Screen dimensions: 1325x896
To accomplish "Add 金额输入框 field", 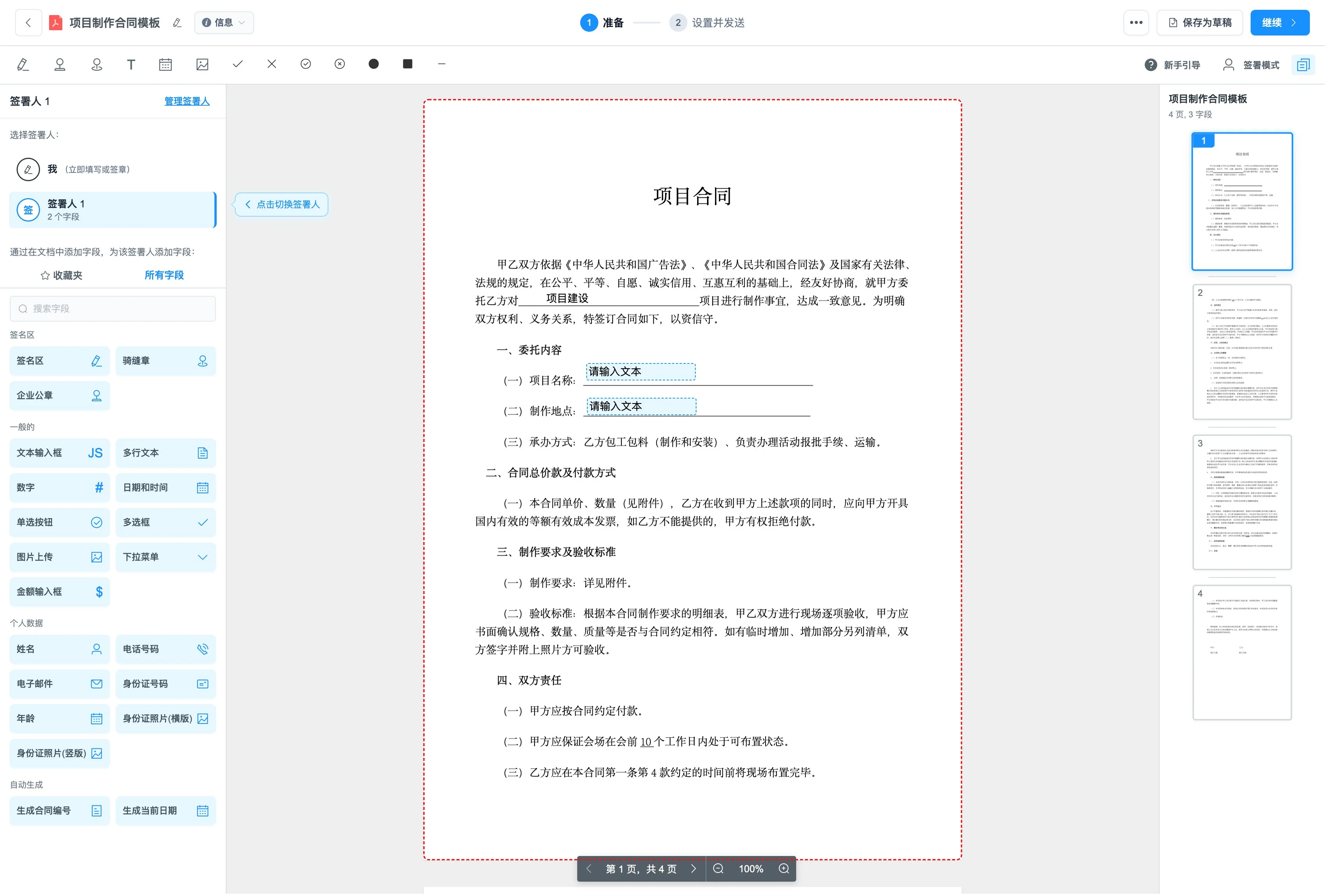I will 60,592.
